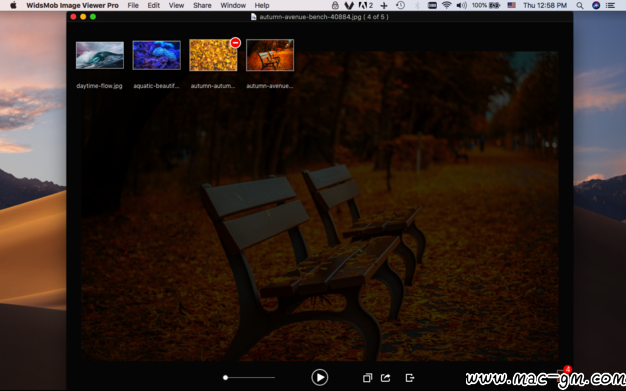626x391 pixels.
Task: Click the Siri icon in menu bar
Action: point(596,5)
